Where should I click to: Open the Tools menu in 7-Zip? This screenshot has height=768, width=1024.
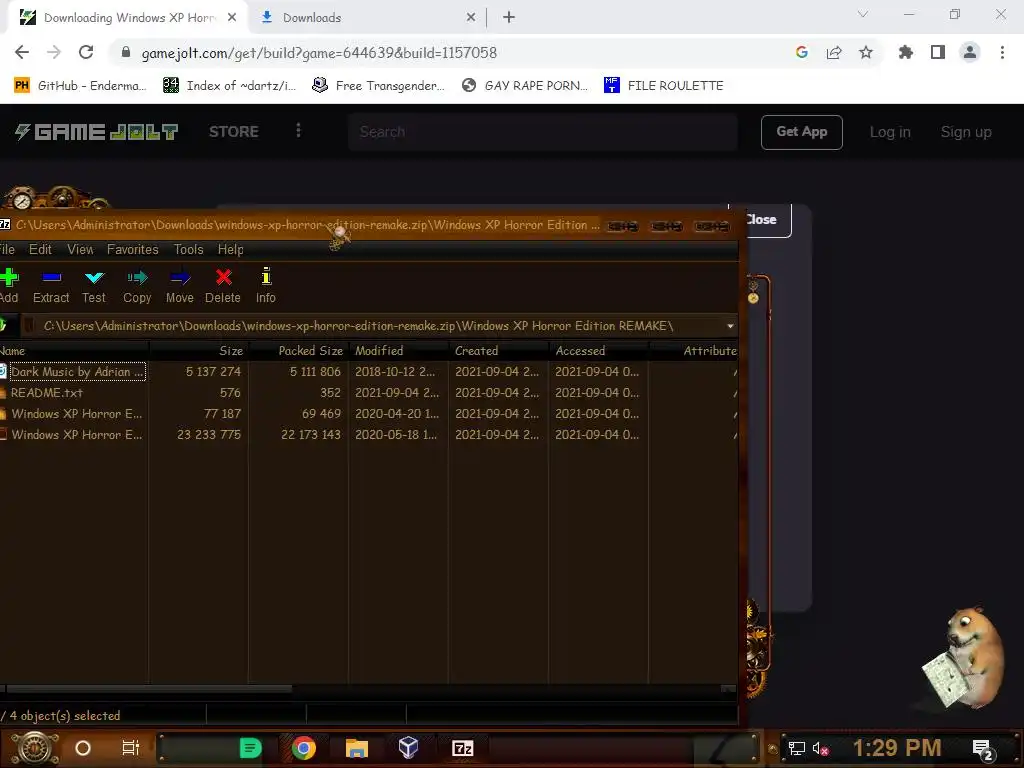coord(189,249)
